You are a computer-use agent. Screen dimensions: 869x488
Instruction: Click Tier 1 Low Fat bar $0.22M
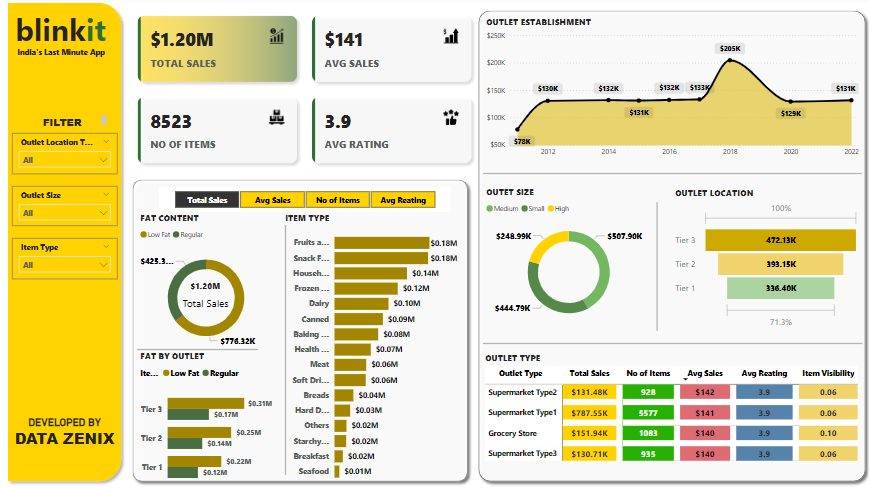pyautogui.click(x=195, y=461)
